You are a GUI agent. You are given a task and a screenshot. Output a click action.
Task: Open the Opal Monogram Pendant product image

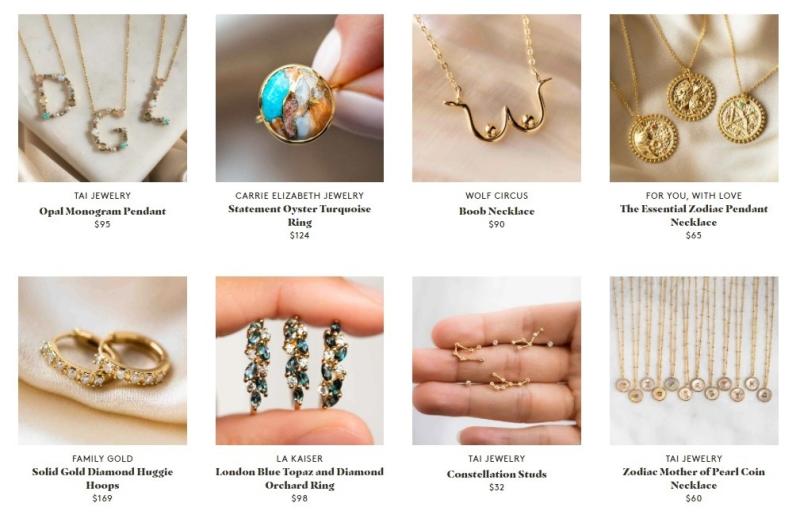click(103, 98)
